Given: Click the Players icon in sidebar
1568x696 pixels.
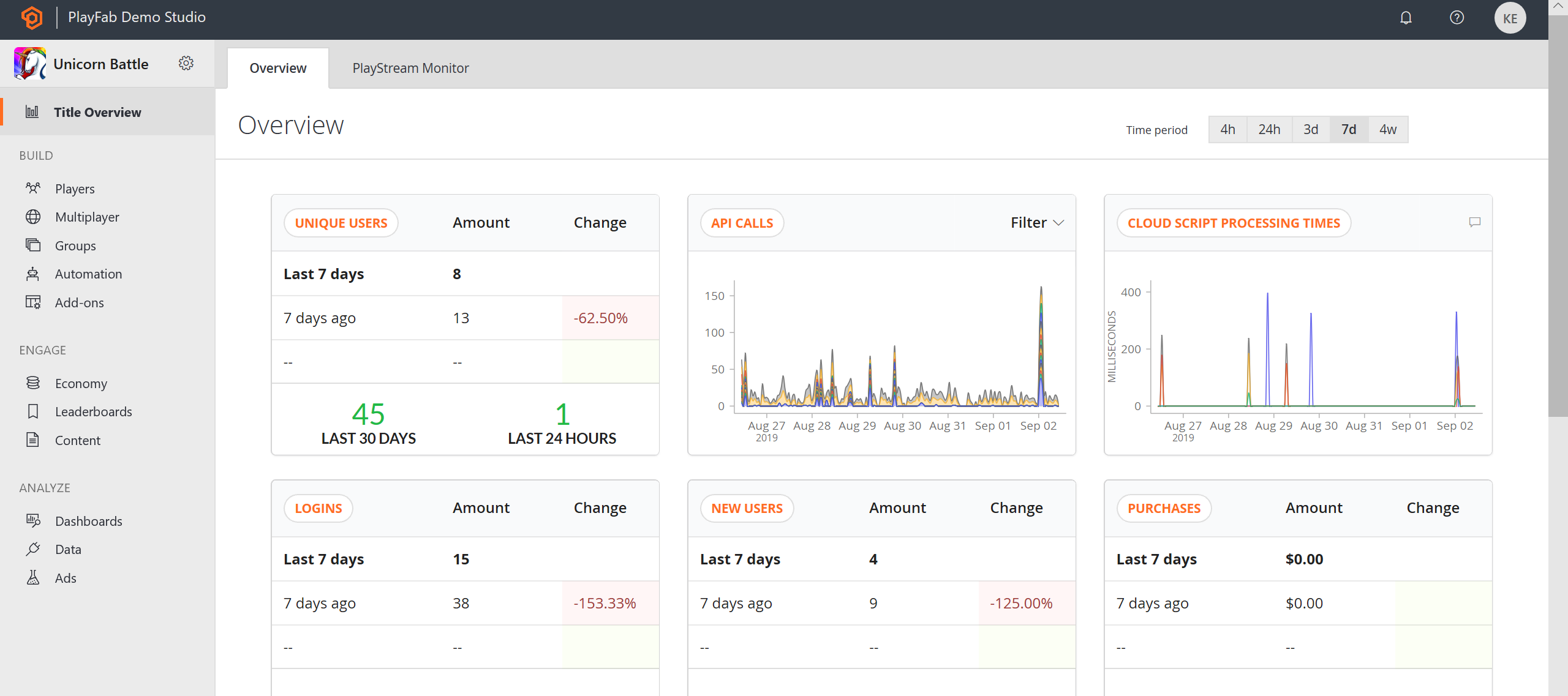Looking at the screenshot, I should pos(32,188).
